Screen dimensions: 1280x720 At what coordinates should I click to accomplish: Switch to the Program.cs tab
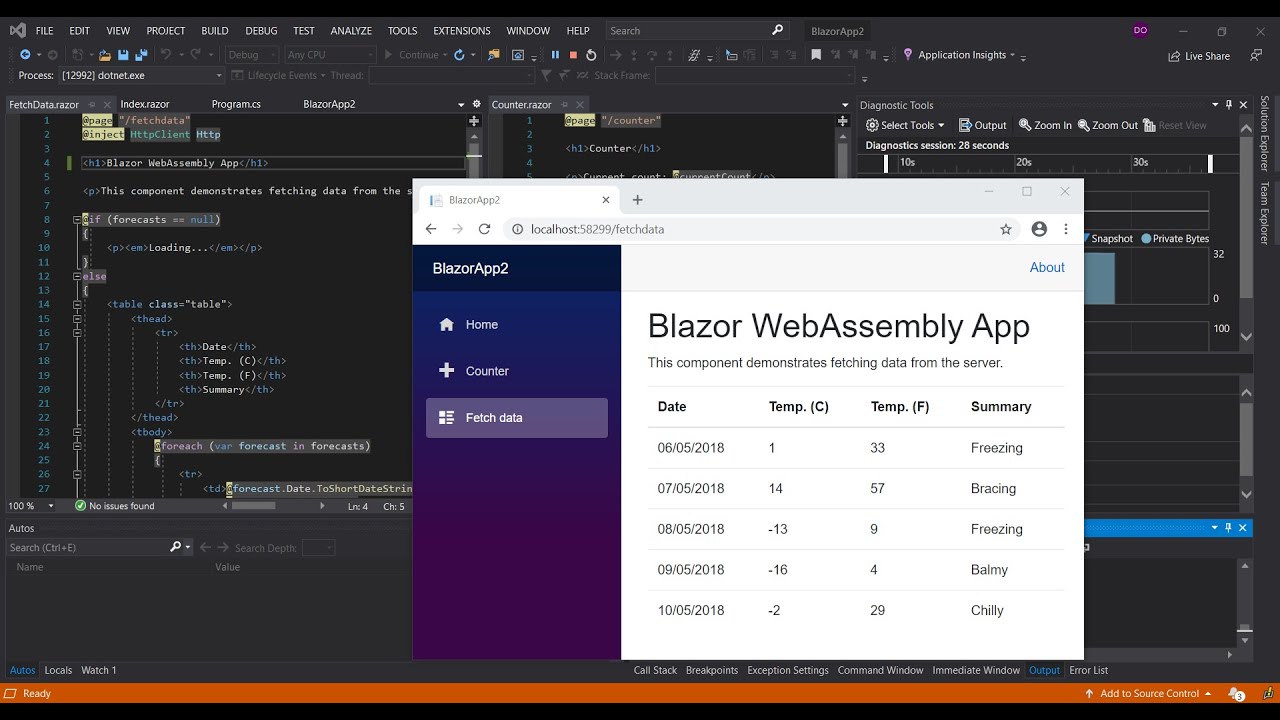click(x=236, y=104)
